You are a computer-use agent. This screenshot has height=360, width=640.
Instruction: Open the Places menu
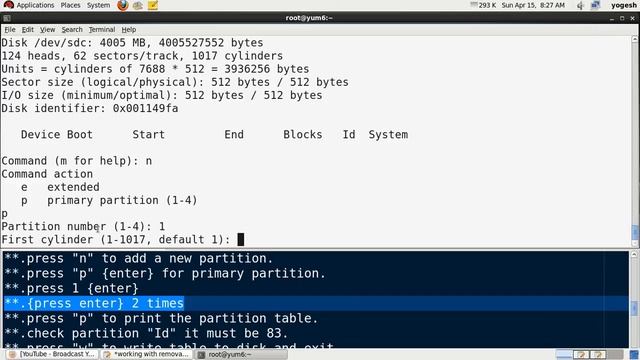[70, 5]
